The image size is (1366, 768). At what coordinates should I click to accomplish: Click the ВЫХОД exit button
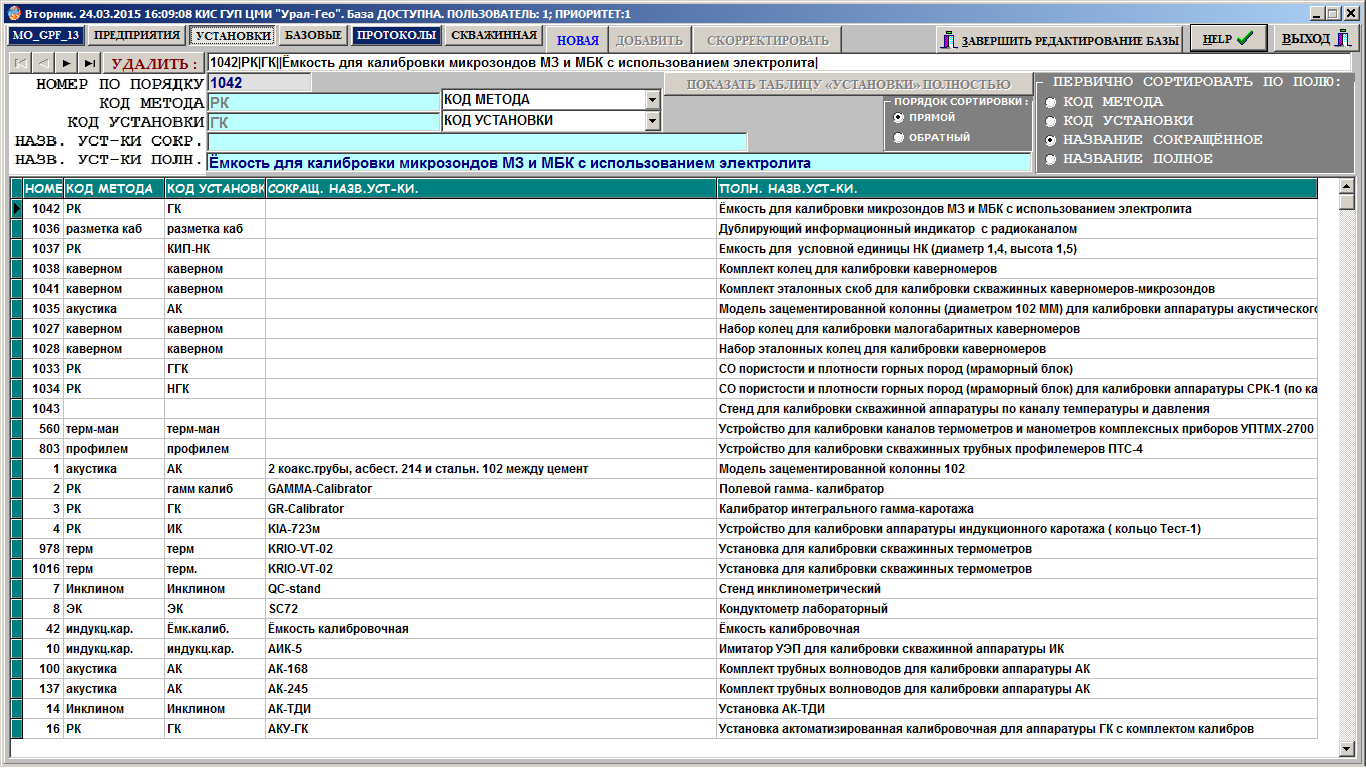1316,39
